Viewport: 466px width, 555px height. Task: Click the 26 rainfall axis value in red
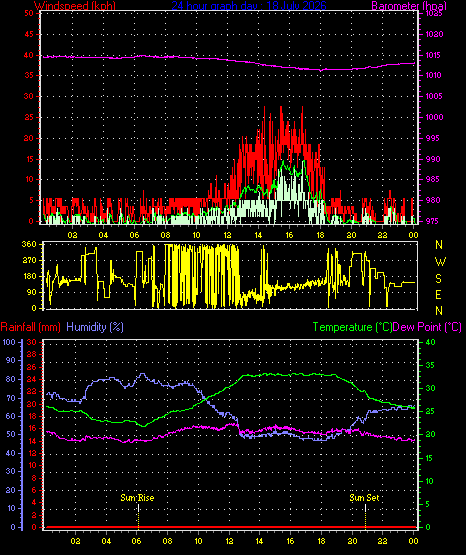[x=32, y=367]
